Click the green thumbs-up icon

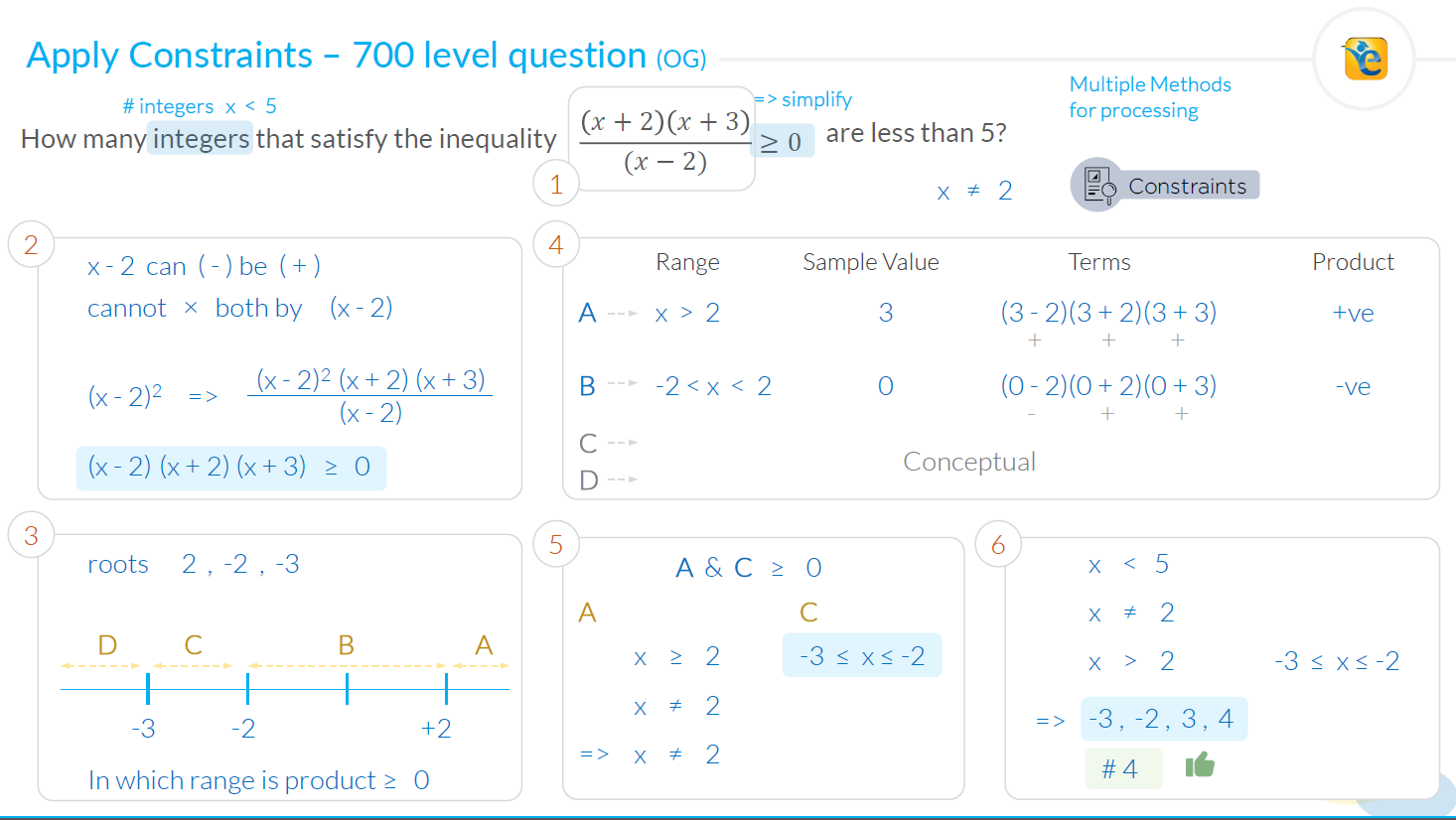(x=1200, y=765)
